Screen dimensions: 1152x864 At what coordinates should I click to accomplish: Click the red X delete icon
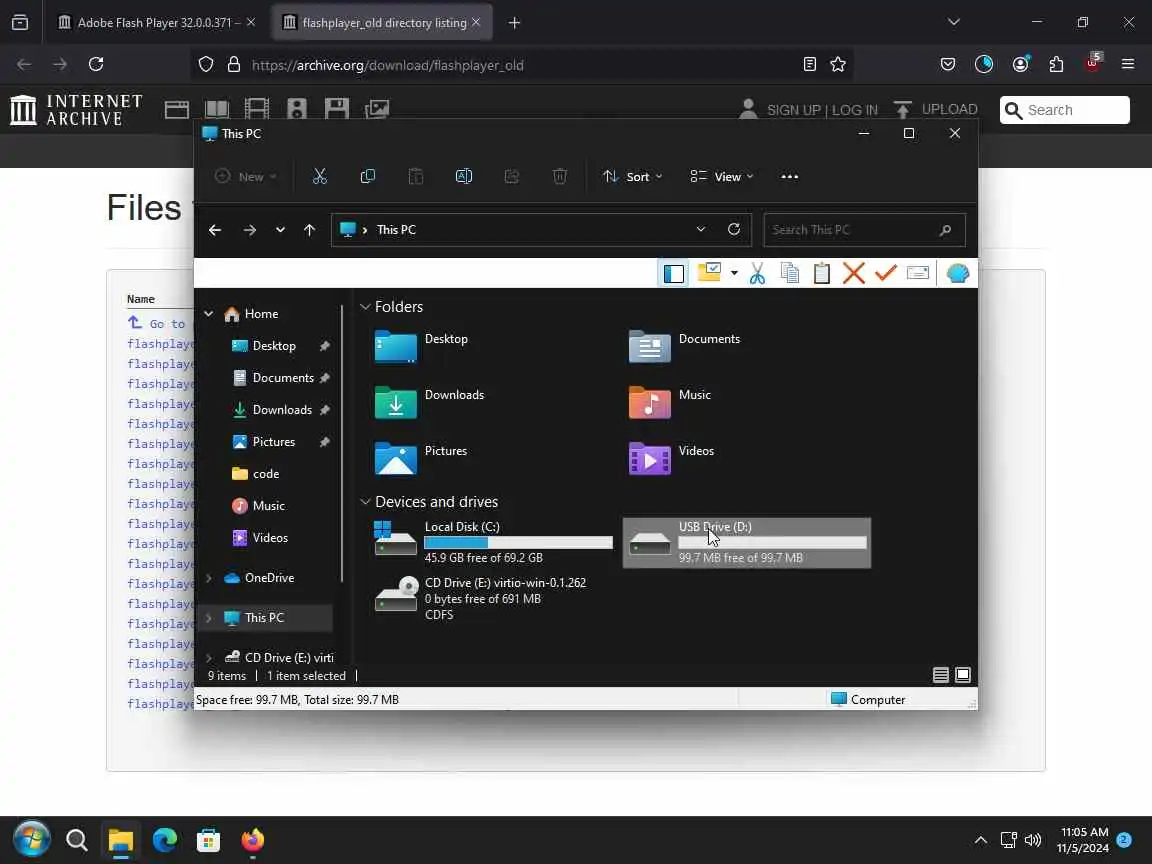pos(854,273)
